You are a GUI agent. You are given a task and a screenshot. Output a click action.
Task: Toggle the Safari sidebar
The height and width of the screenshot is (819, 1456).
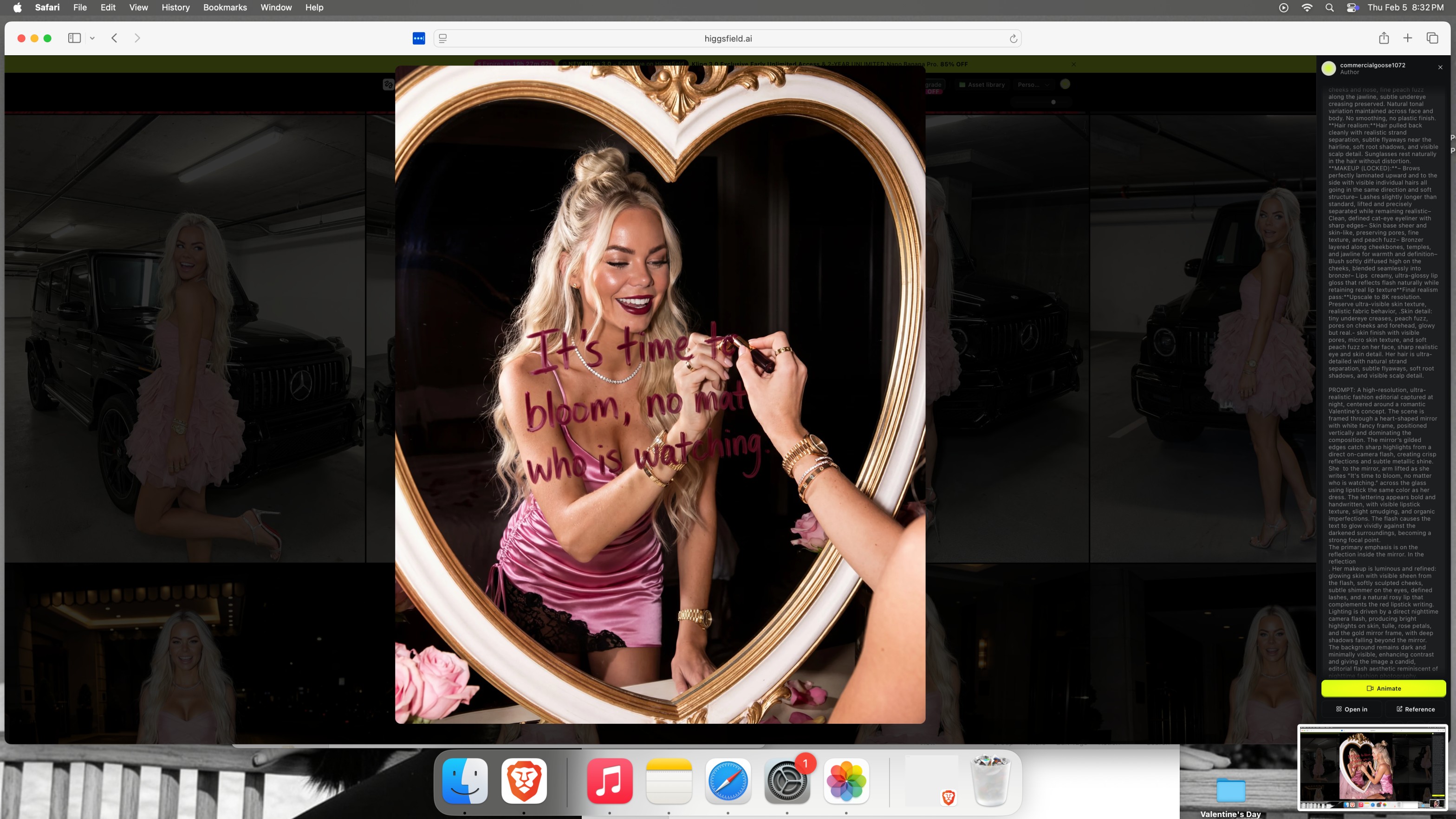(x=74, y=38)
